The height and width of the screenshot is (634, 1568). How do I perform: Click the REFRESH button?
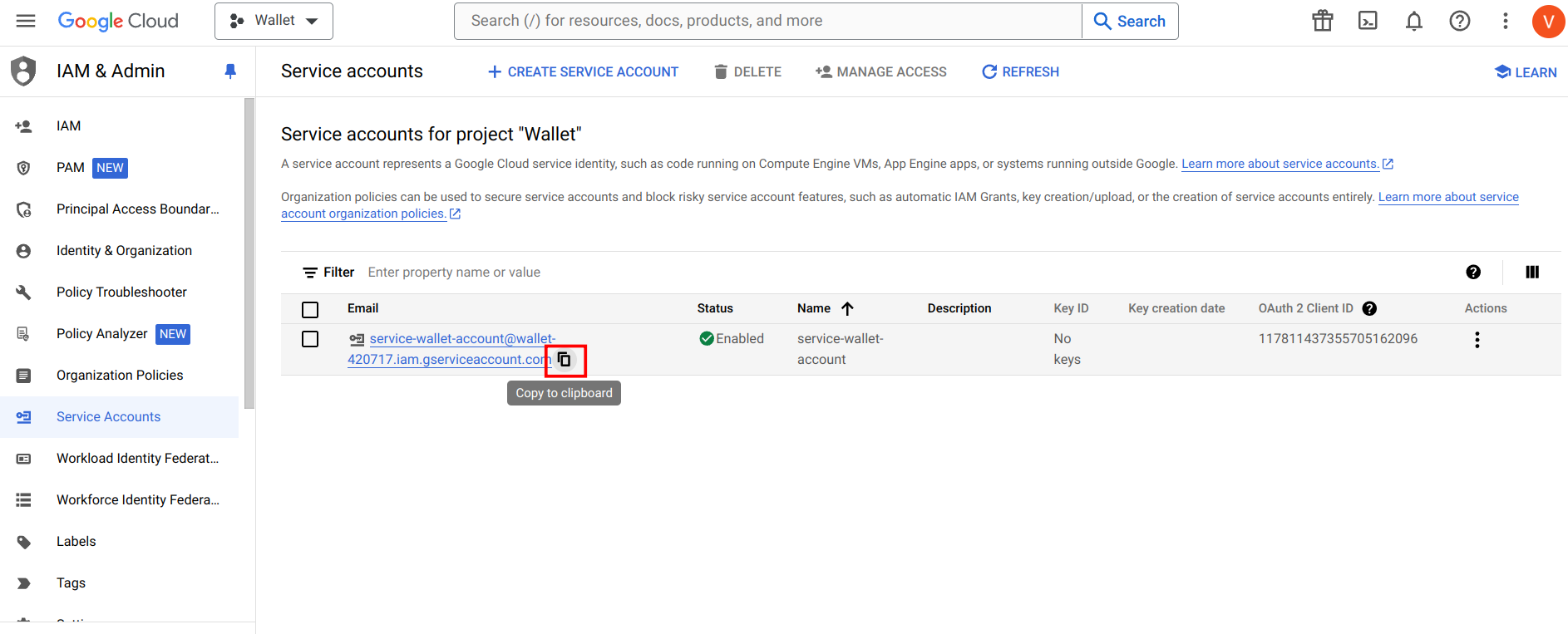point(1020,72)
